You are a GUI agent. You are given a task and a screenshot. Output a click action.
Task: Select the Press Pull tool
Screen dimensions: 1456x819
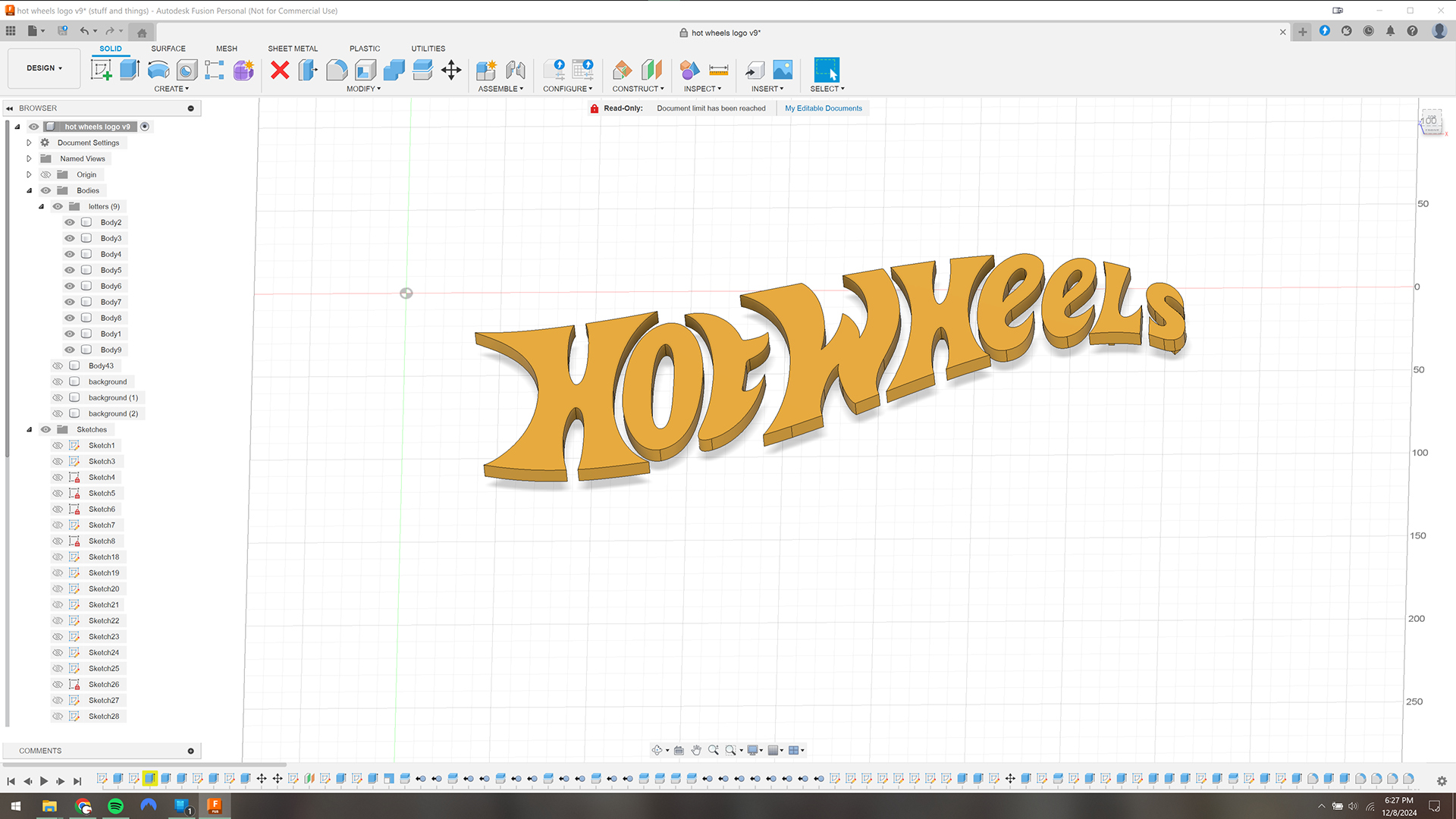click(308, 71)
